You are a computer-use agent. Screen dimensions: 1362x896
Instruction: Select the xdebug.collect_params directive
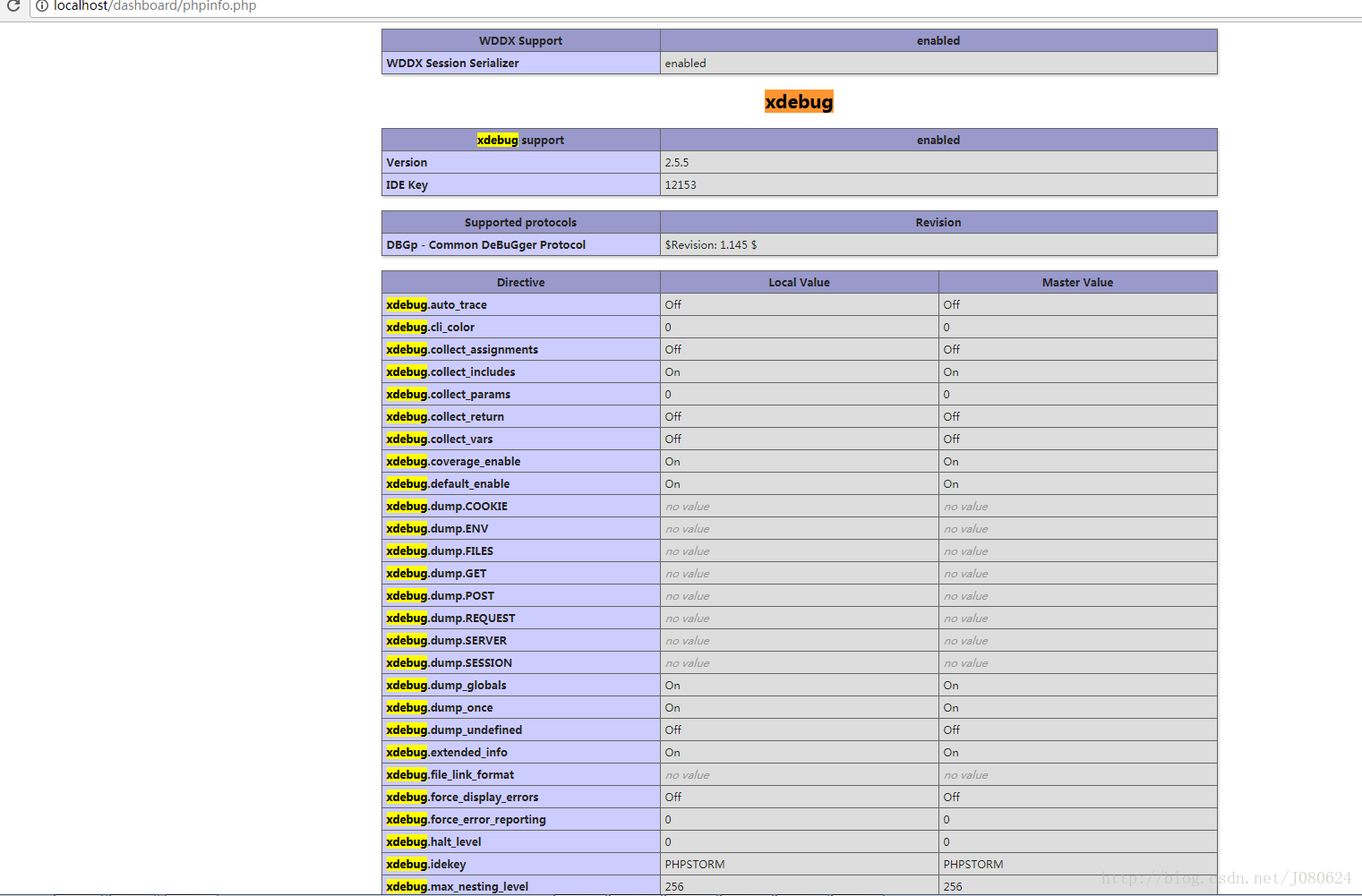[521, 394]
